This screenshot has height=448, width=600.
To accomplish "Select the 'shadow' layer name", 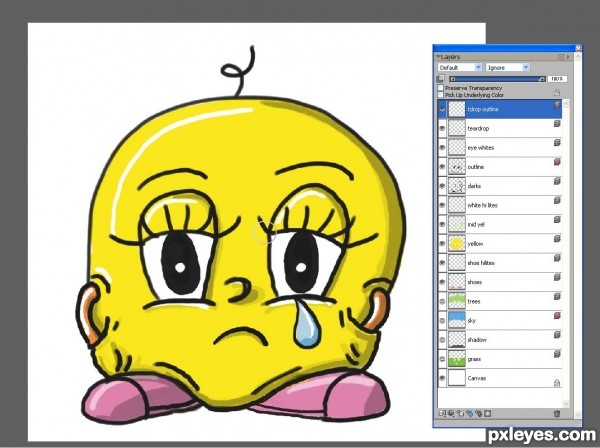I will click(x=476, y=340).
